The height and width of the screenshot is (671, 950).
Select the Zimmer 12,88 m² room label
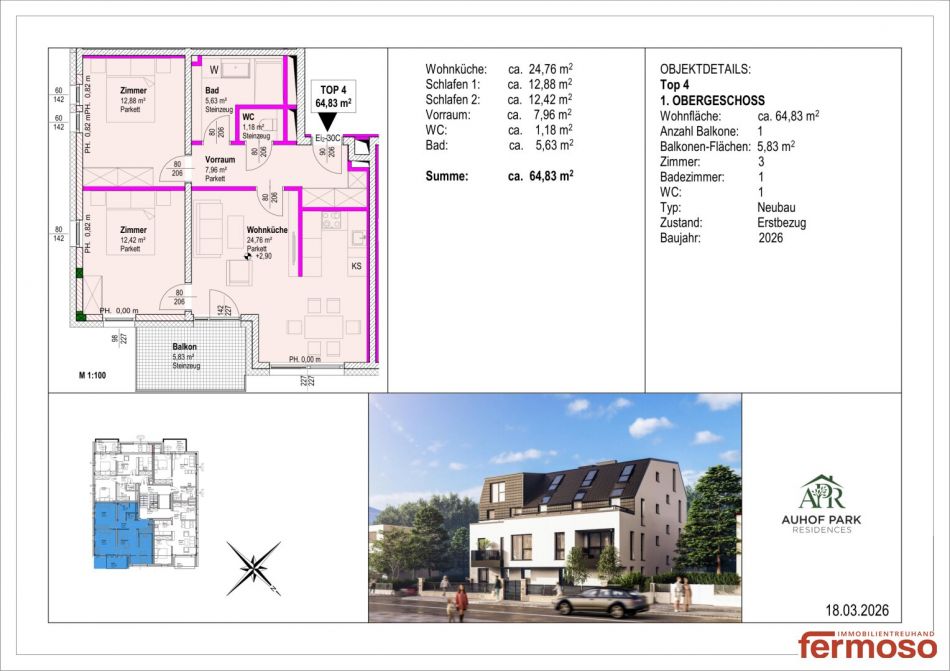(x=133, y=100)
